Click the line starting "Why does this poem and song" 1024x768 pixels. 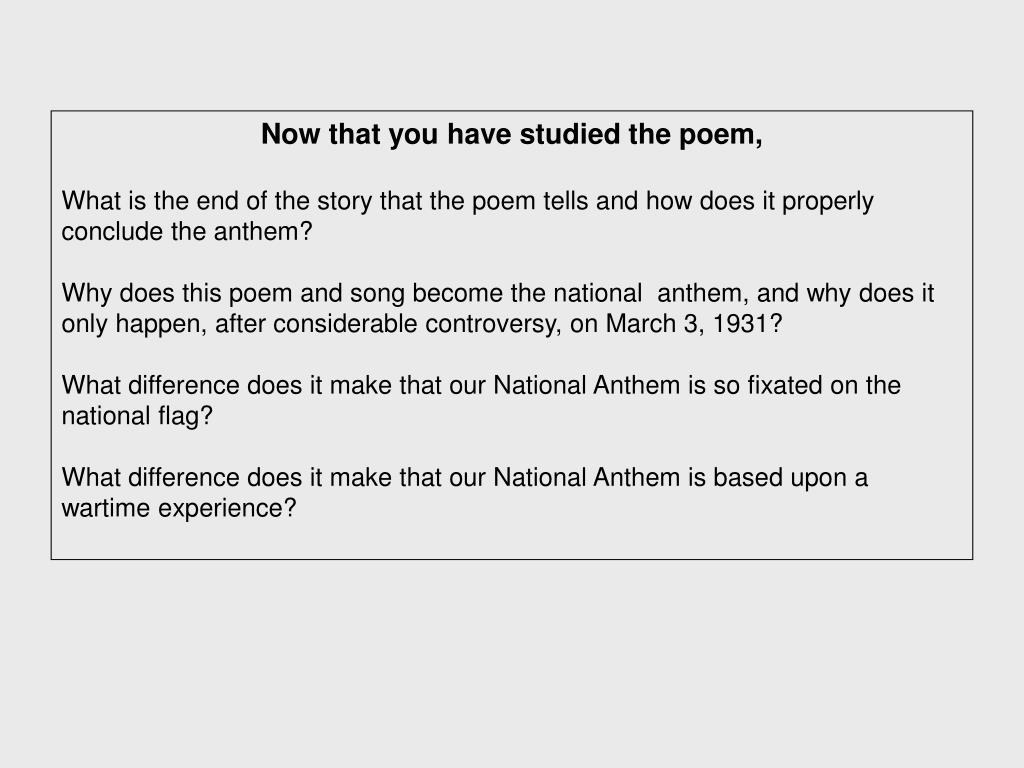498,293
